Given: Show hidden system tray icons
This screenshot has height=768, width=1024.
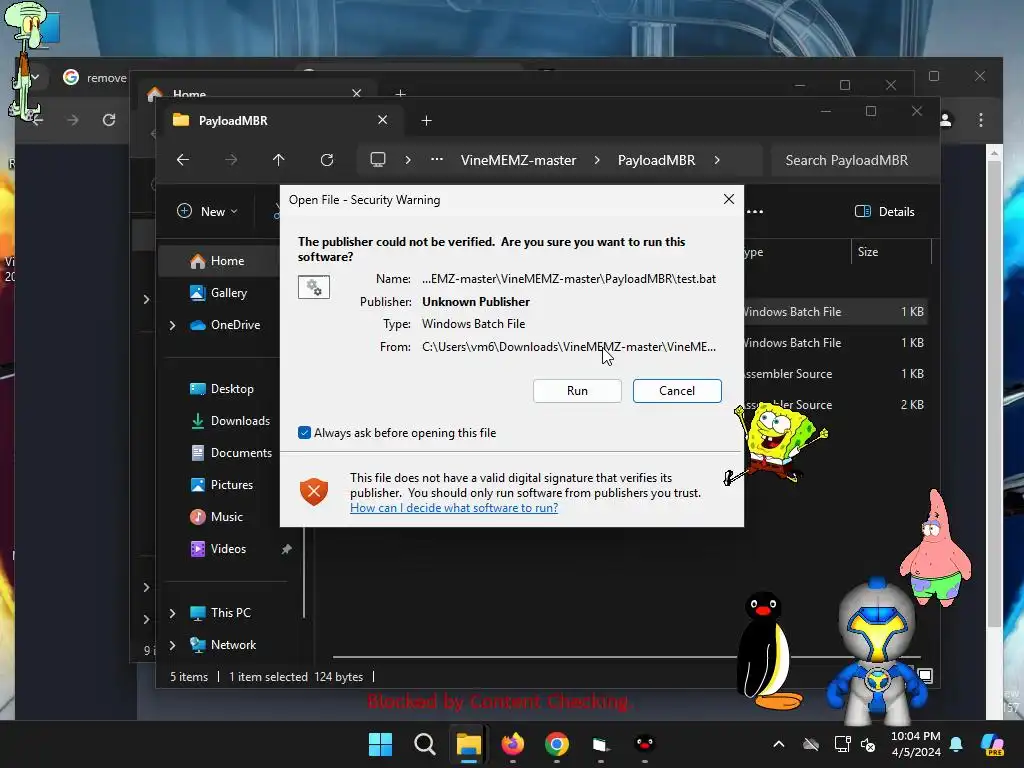Looking at the screenshot, I should pos(778,744).
